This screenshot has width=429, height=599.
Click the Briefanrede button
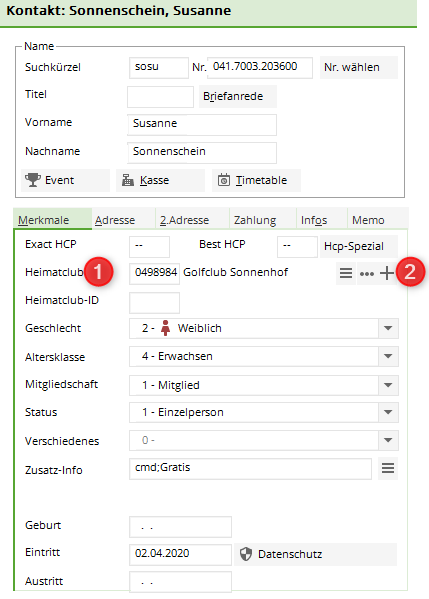[238, 96]
